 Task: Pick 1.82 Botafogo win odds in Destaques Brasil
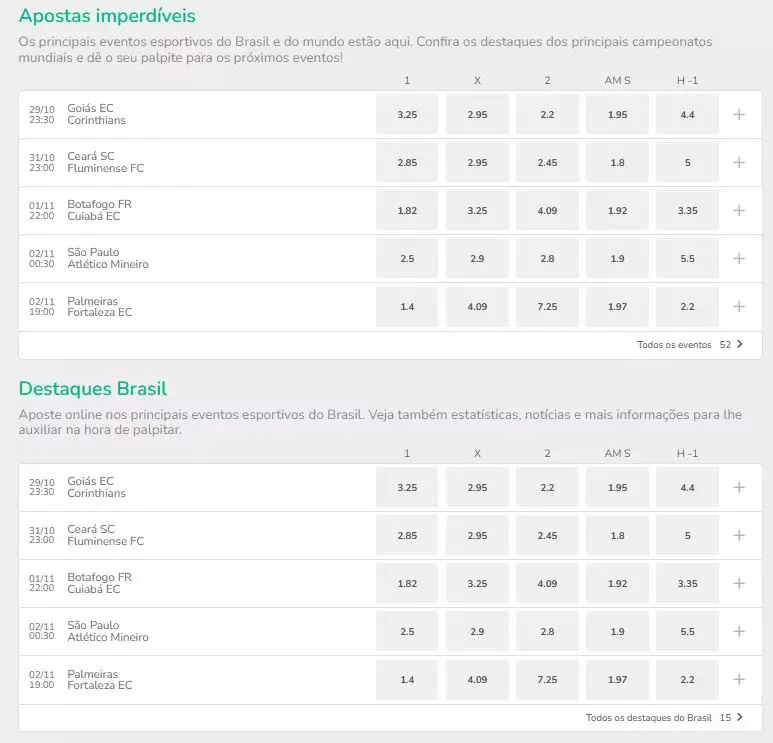pyautogui.click(x=407, y=583)
